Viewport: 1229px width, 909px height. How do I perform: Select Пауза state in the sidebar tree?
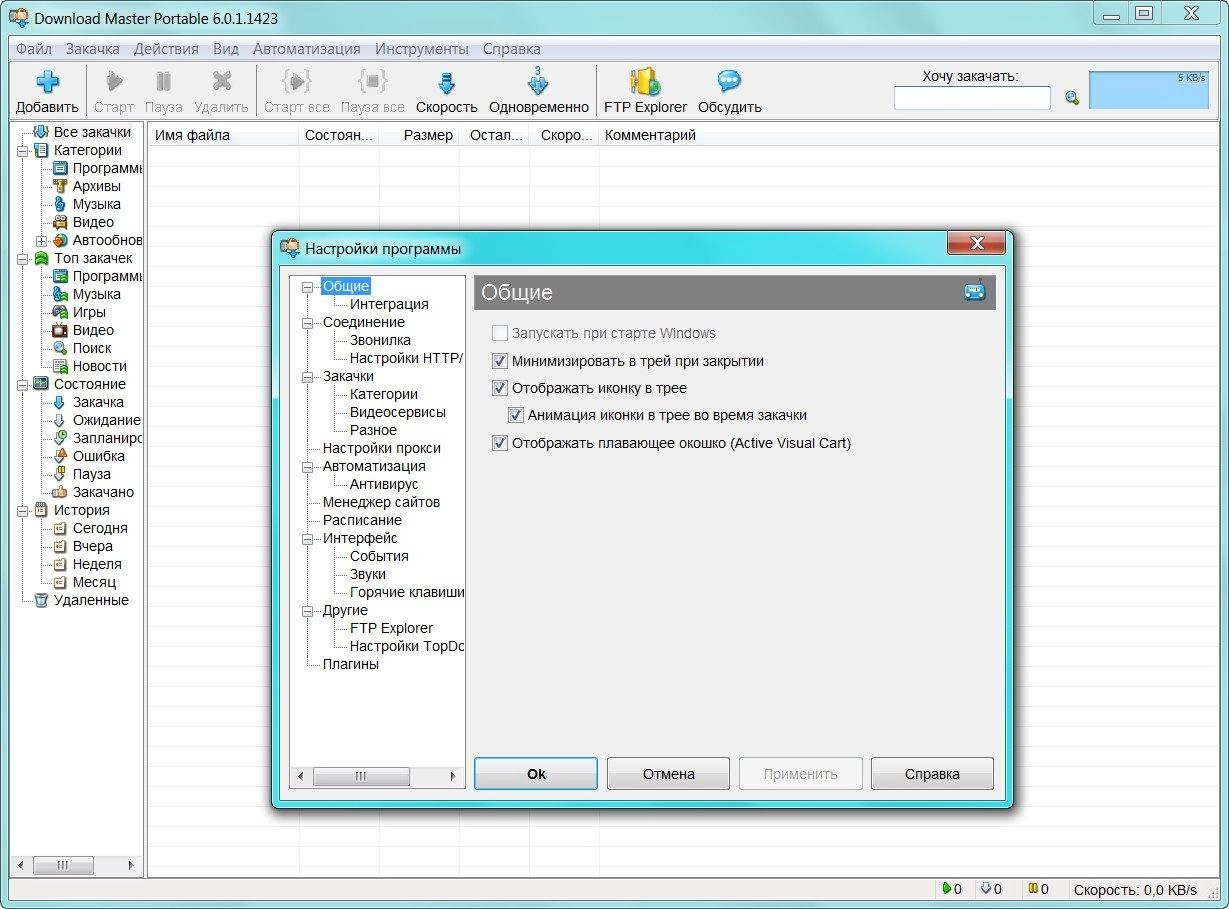point(91,474)
